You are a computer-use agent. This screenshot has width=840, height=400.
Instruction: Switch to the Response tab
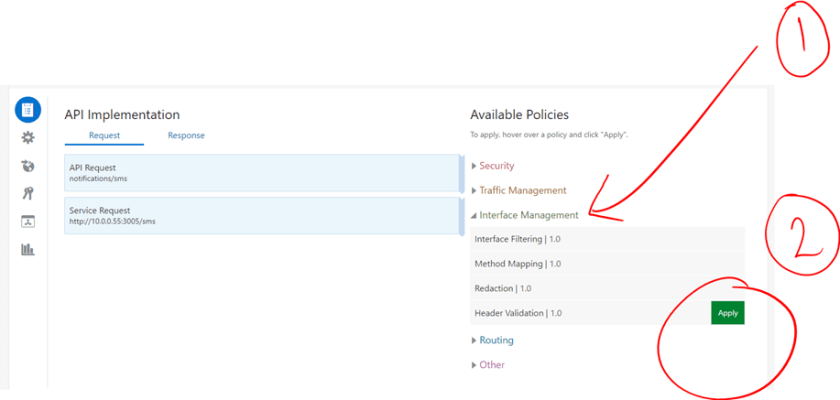(186, 135)
